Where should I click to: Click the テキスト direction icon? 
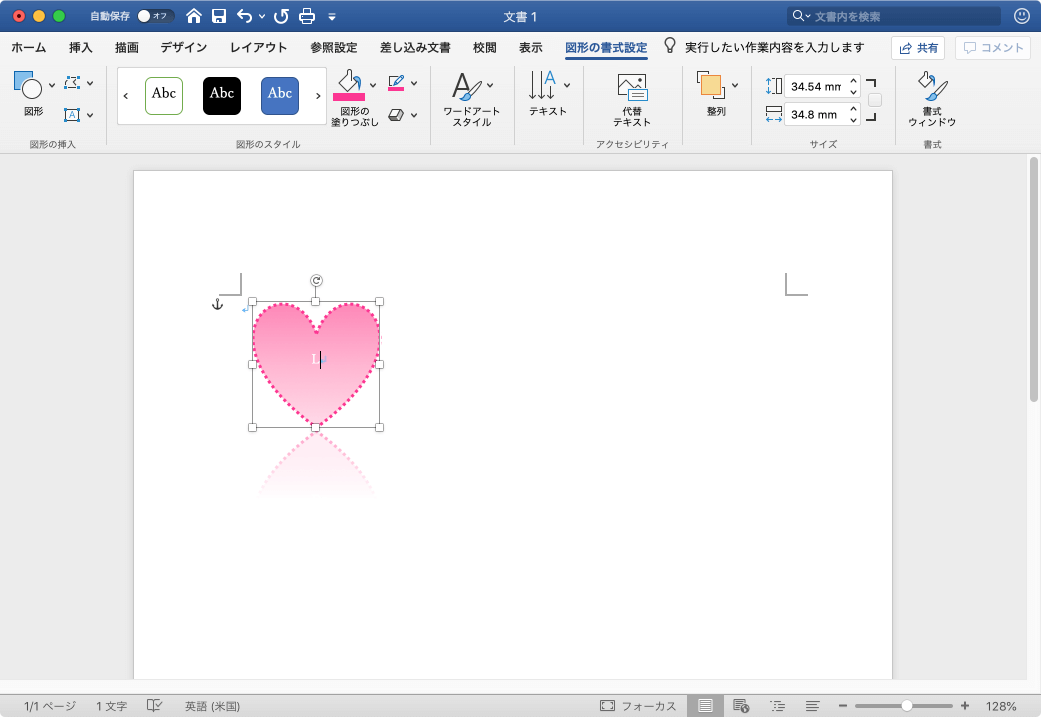coord(542,85)
